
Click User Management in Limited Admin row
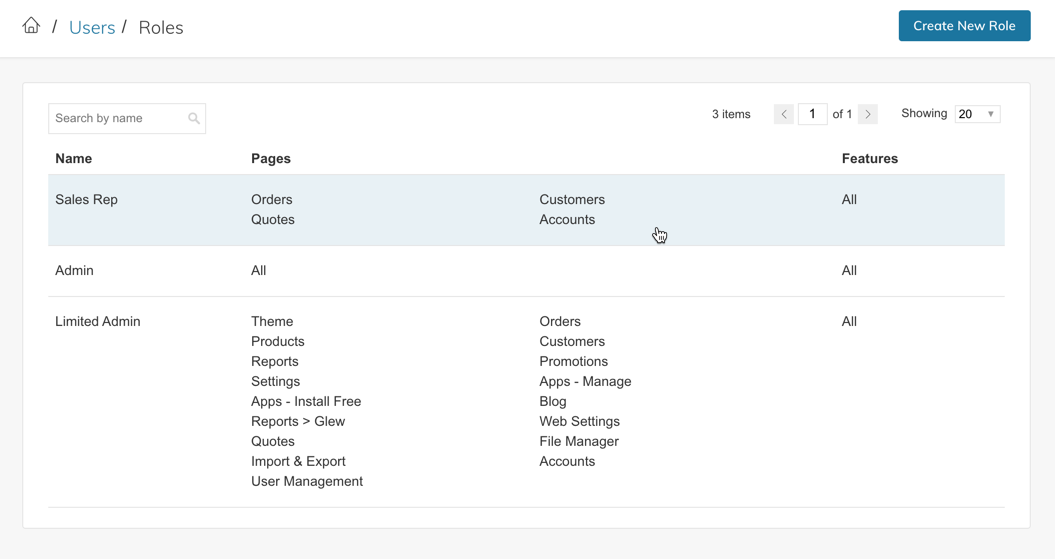(x=307, y=482)
